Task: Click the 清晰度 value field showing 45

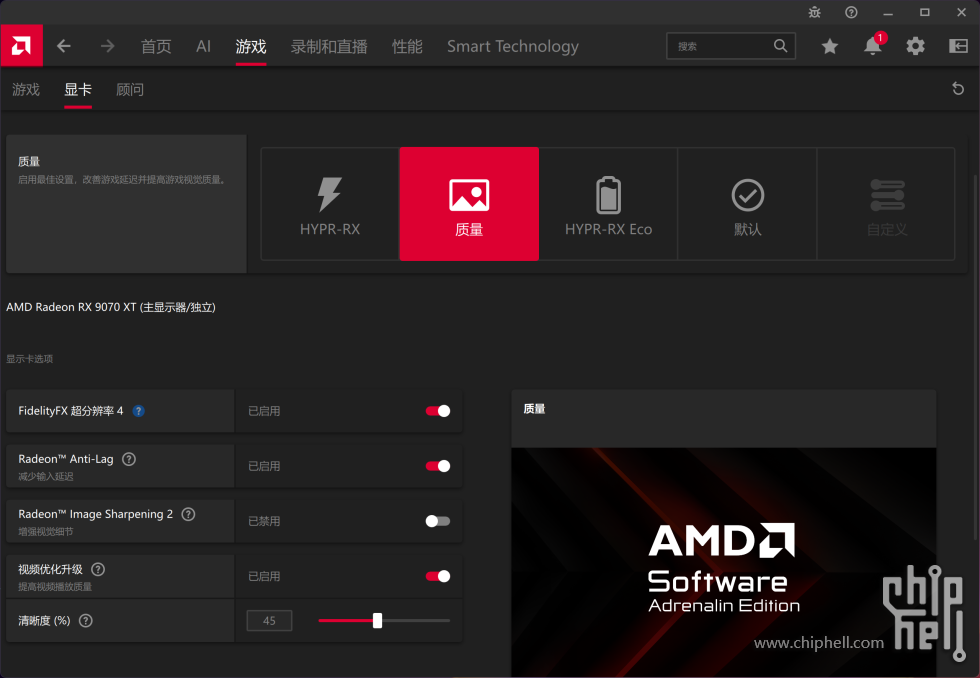Action: pyautogui.click(x=269, y=621)
